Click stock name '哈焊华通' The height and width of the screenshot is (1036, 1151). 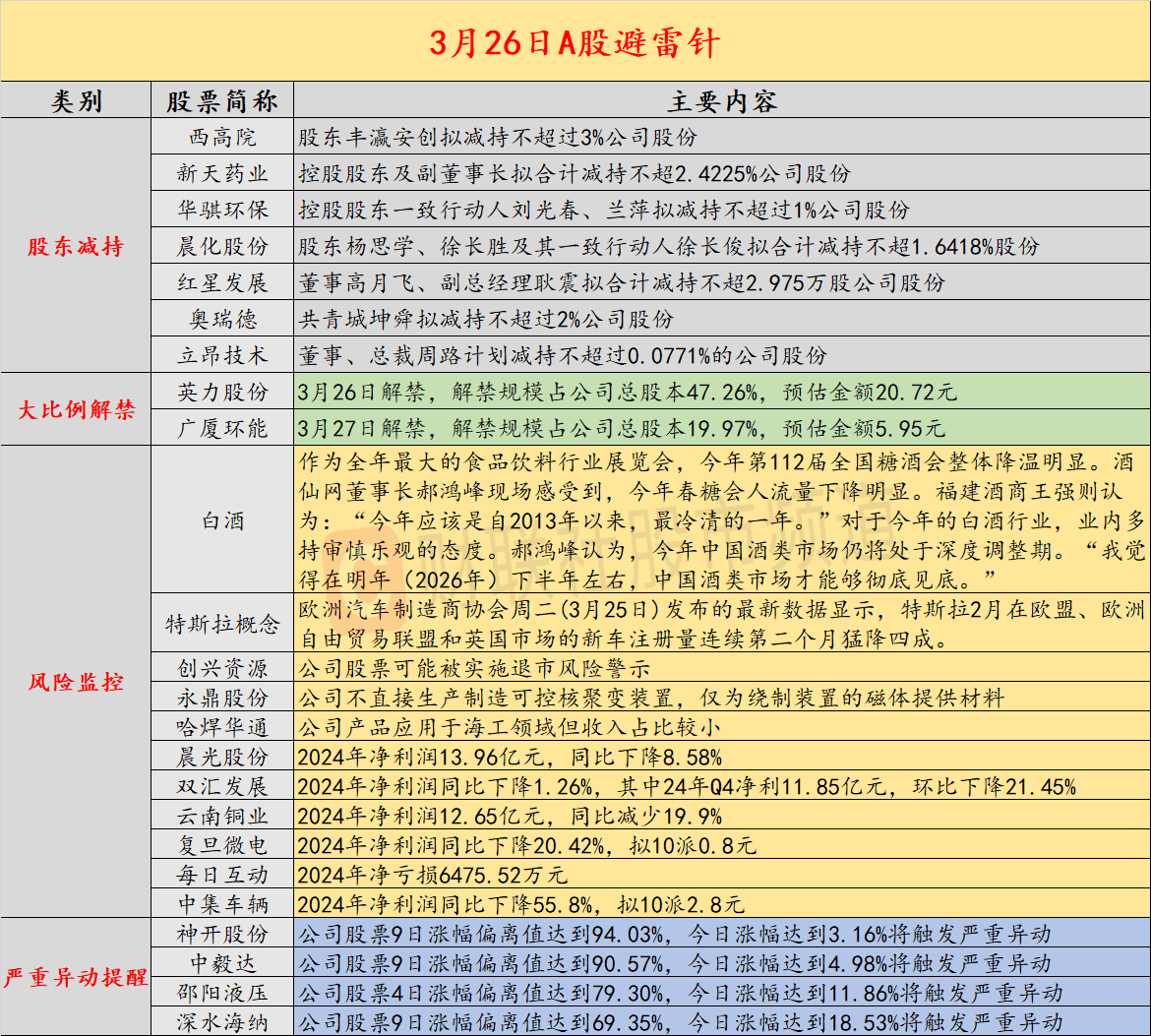point(221,727)
